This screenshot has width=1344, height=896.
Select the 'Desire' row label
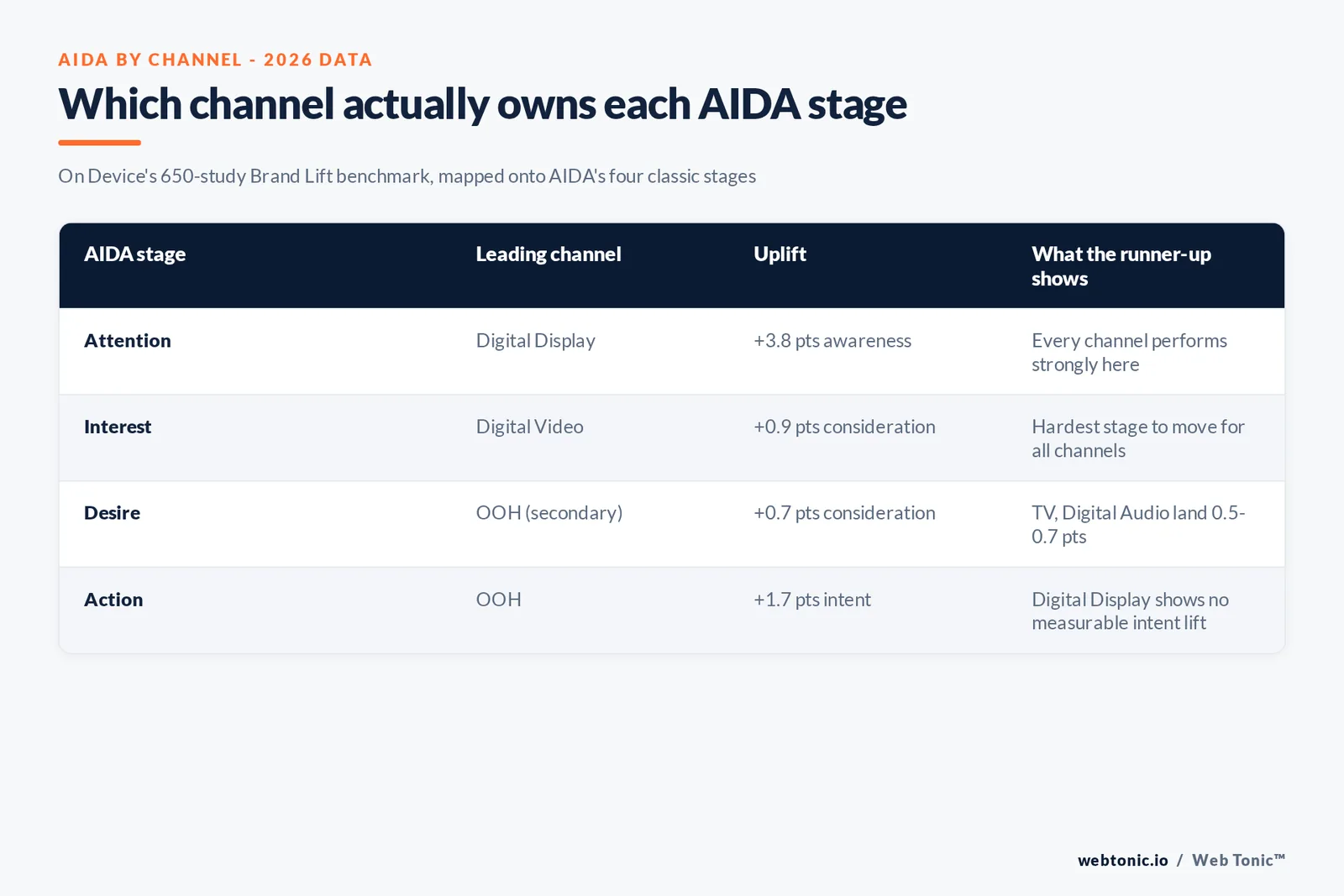[112, 513]
